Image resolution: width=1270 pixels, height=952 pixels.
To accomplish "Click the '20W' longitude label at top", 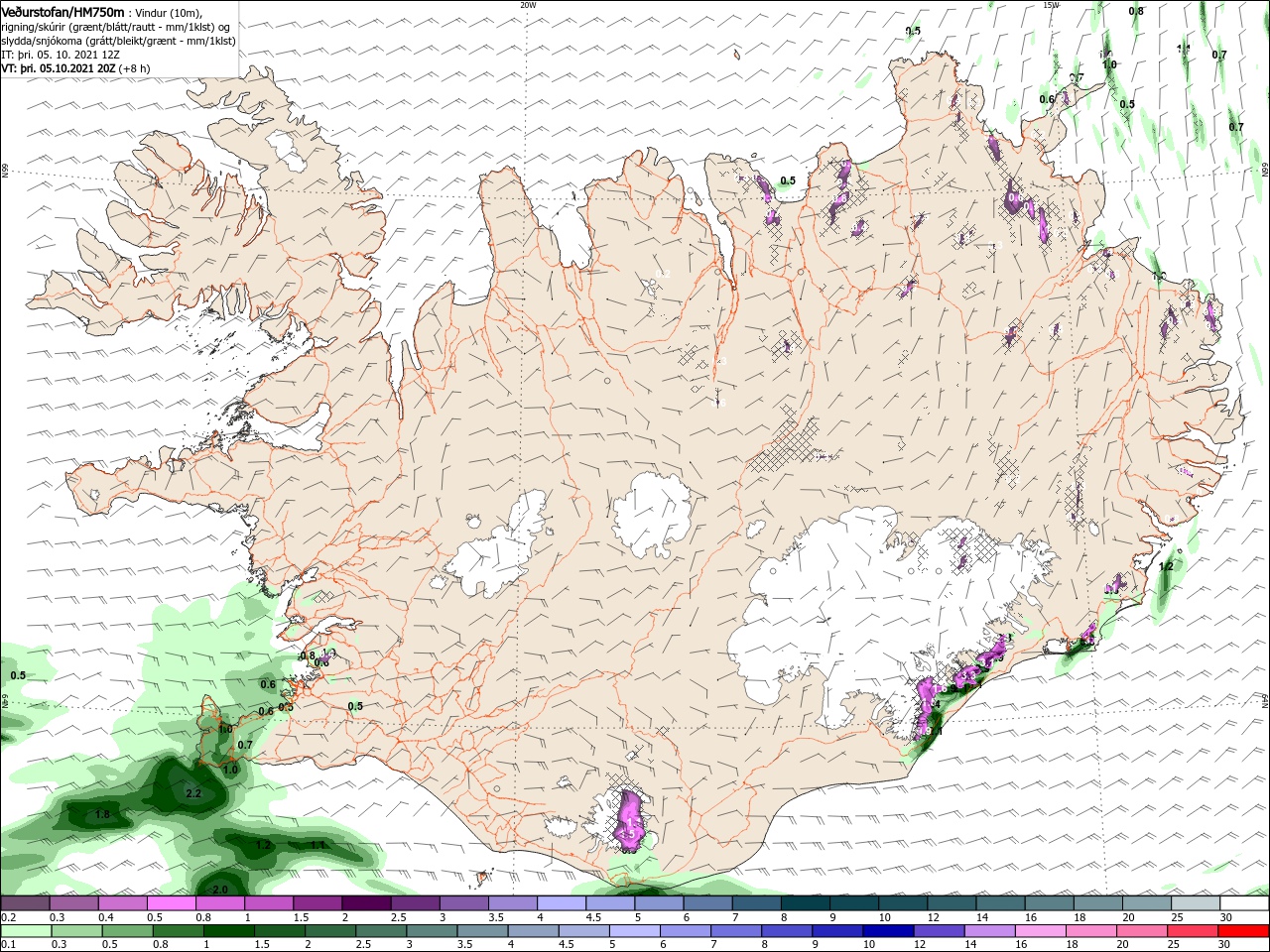I will 528,5.
